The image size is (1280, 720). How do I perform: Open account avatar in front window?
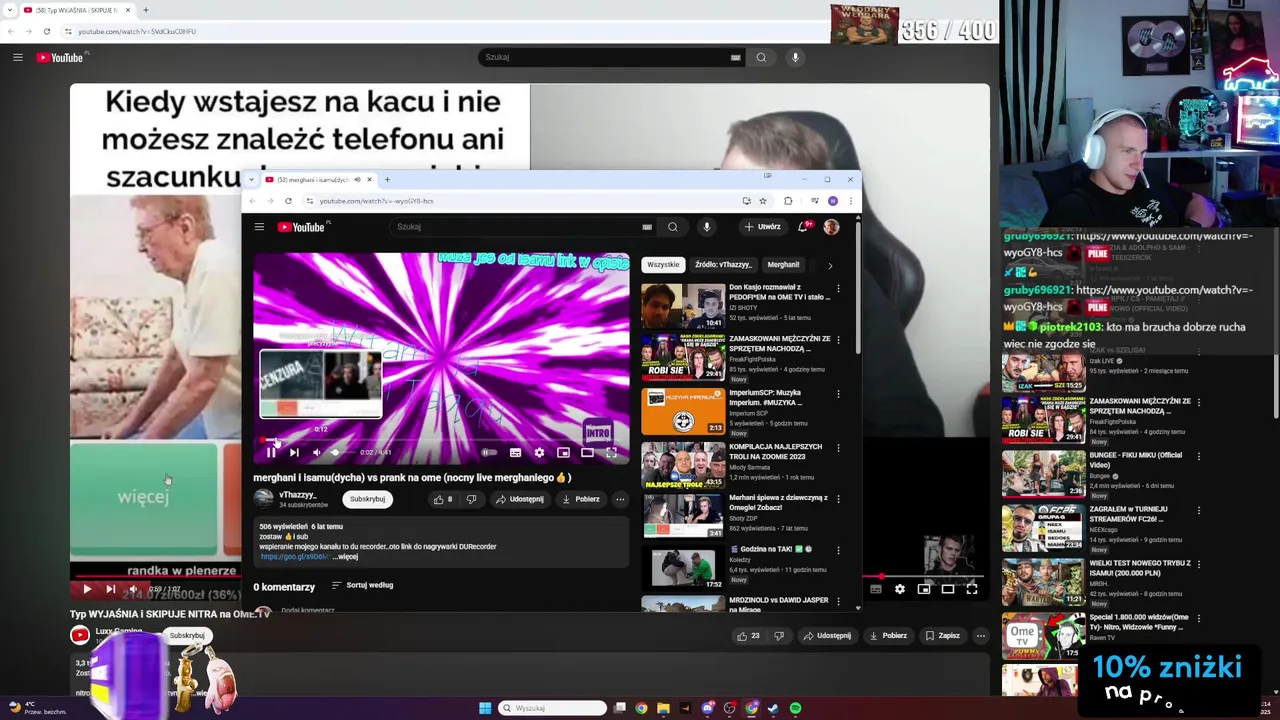[831, 227]
